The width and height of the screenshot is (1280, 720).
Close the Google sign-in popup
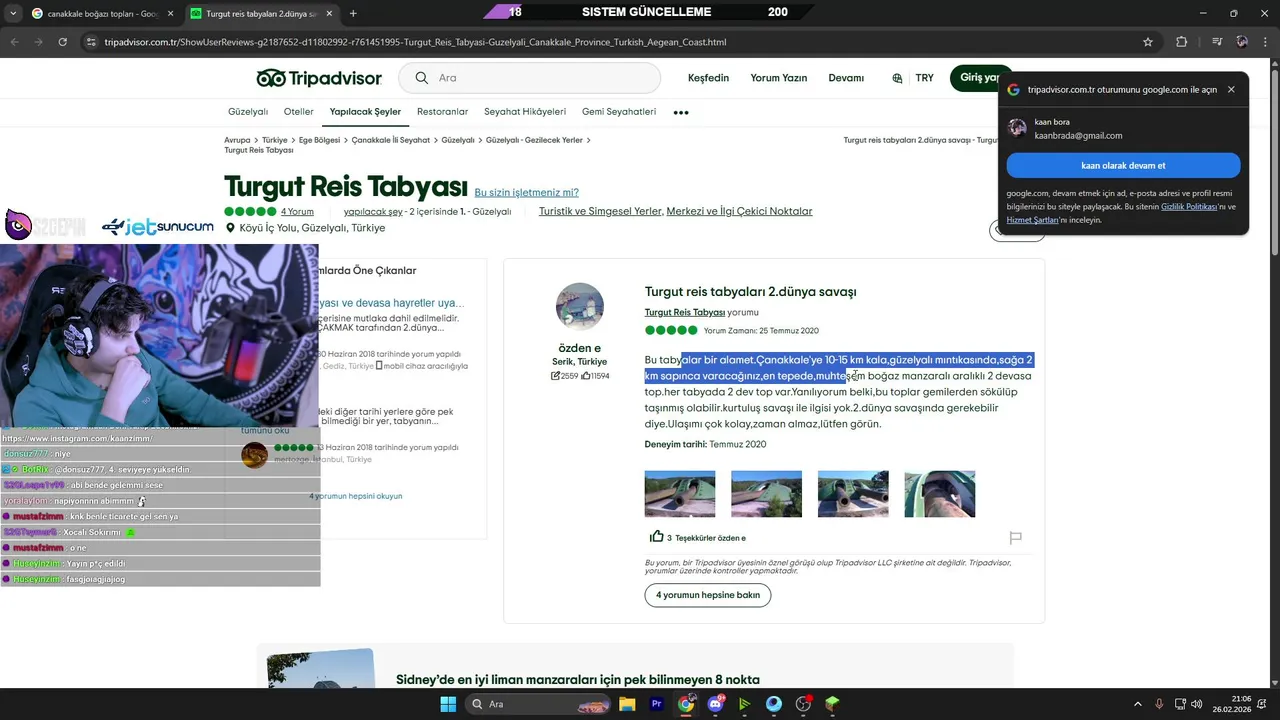(1231, 89)
